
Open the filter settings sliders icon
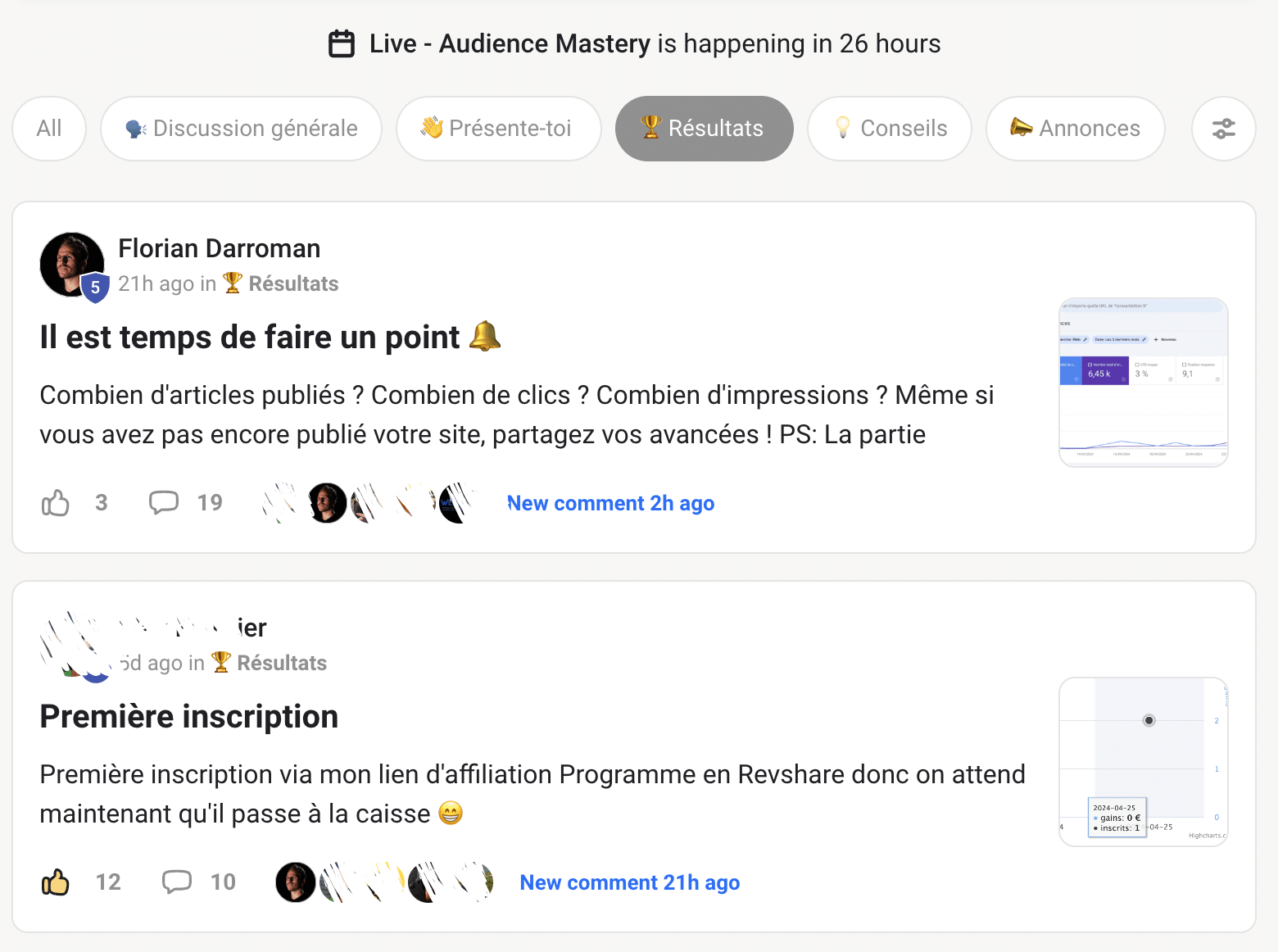(1223, 129)
